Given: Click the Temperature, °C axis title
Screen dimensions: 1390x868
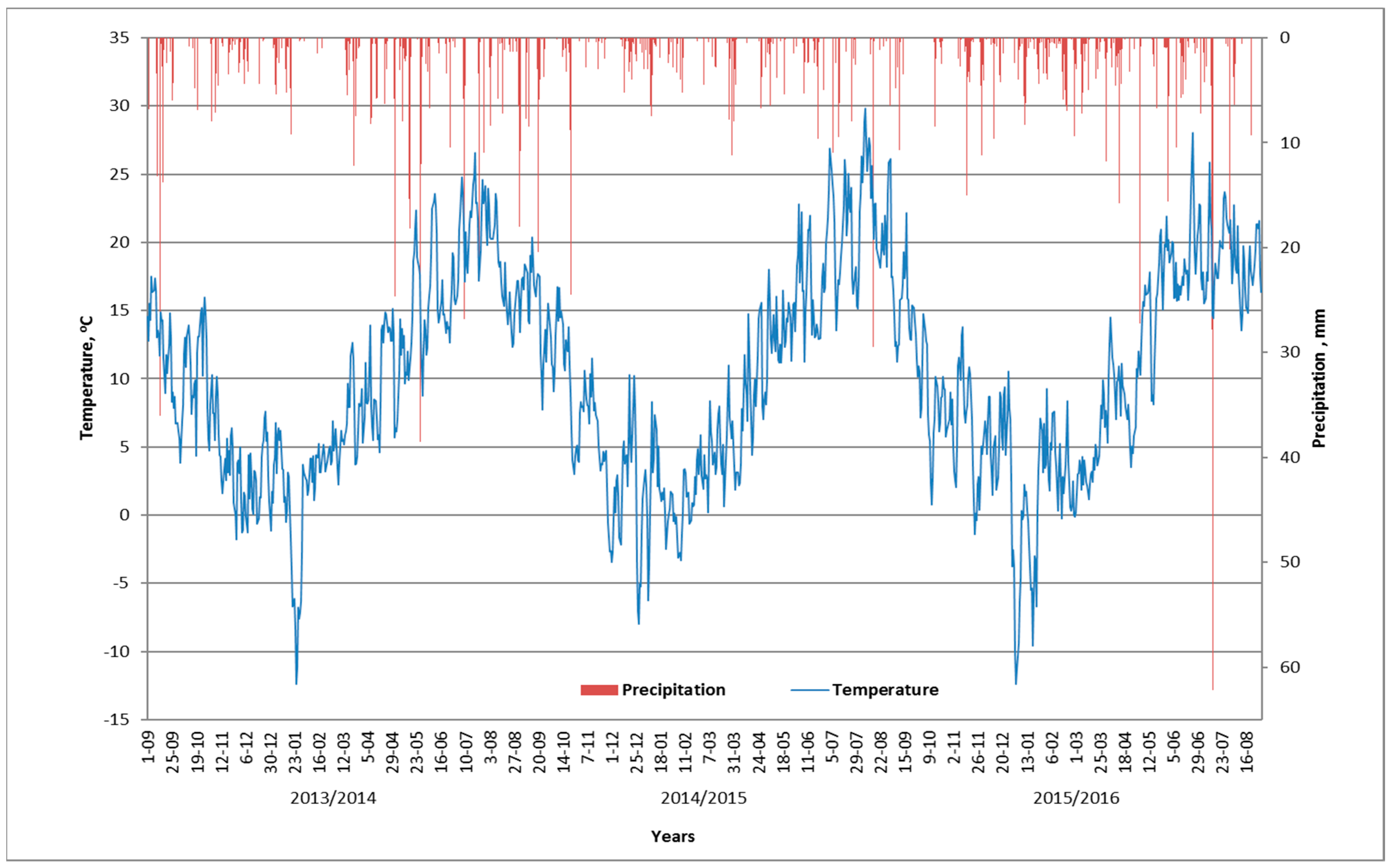Looking at the screenshot, I should pyautogui.click(x=87, y=378).
